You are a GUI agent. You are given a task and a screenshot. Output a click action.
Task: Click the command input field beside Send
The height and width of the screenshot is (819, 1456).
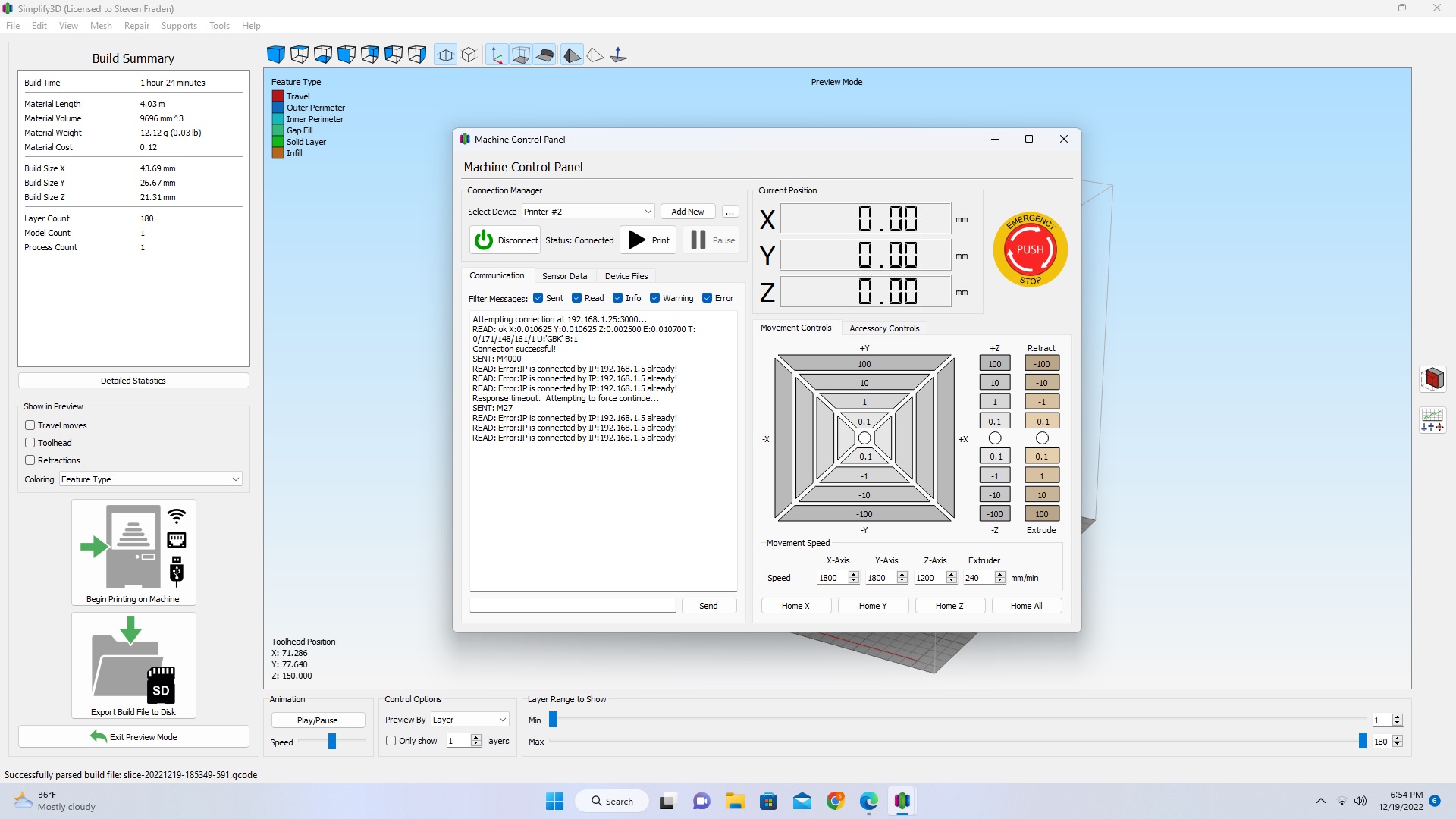point(573,606)
